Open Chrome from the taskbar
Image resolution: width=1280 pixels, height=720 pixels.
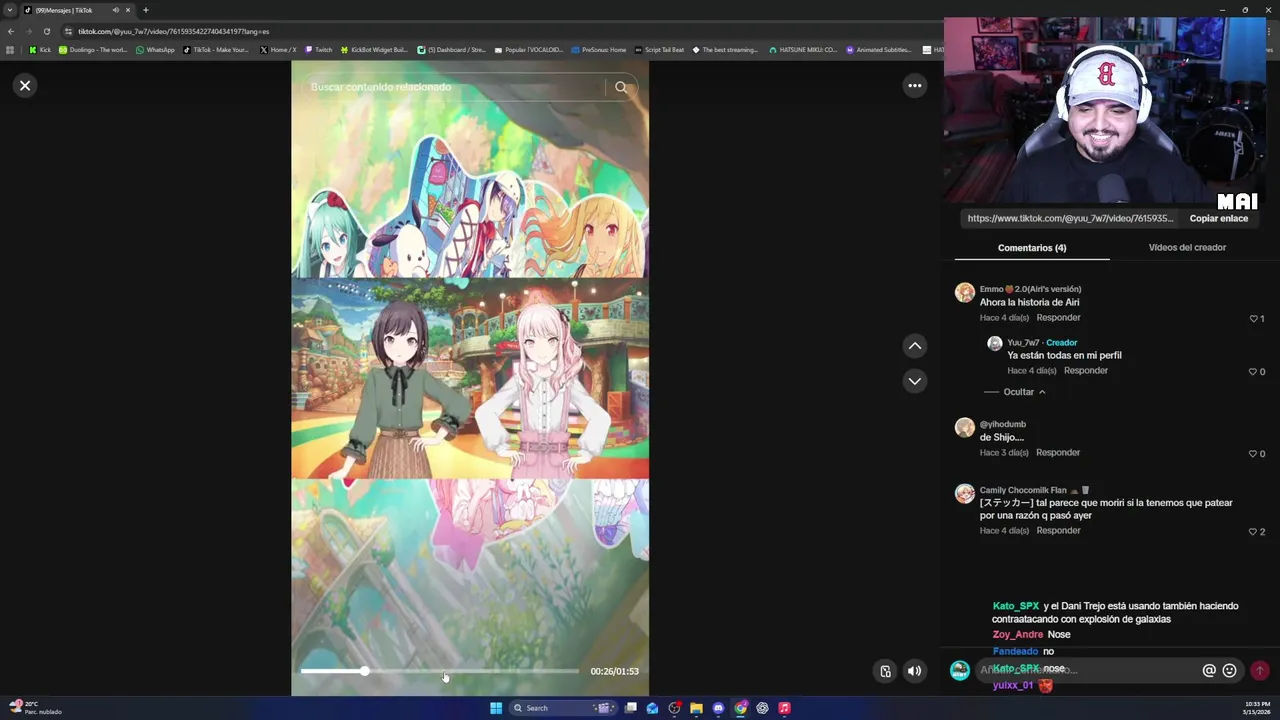pyautogui.click(x=740, y=708)
